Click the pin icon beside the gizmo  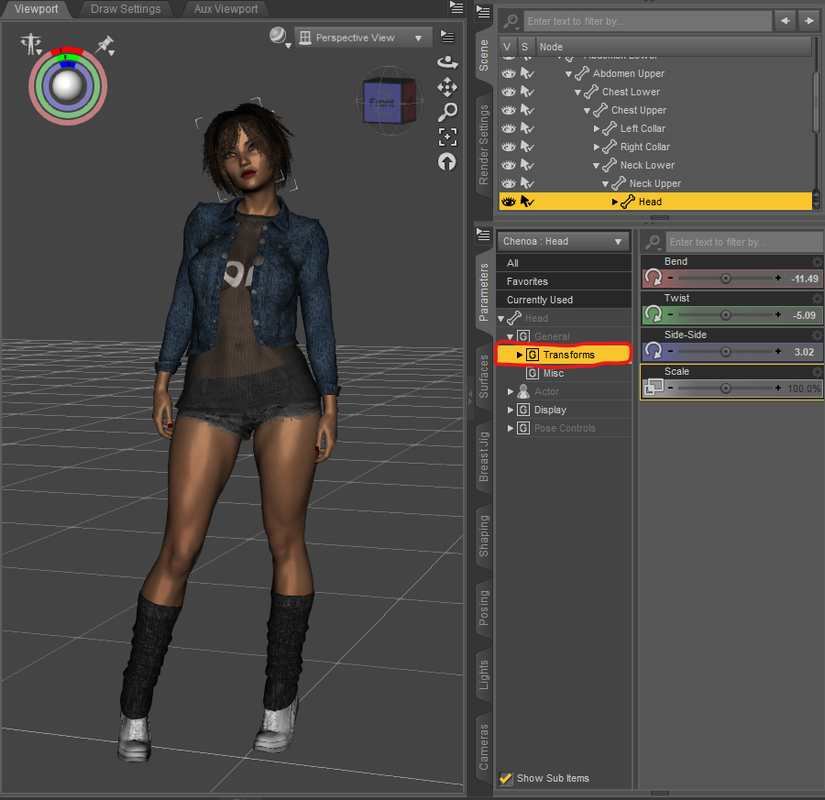[105, 45]
